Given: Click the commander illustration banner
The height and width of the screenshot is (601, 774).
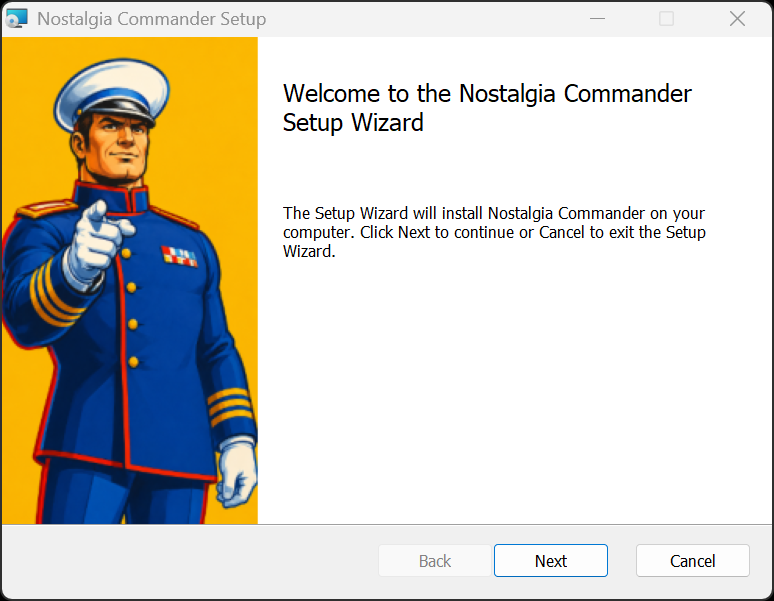Looking at the screenshot, I should [130, 280].
